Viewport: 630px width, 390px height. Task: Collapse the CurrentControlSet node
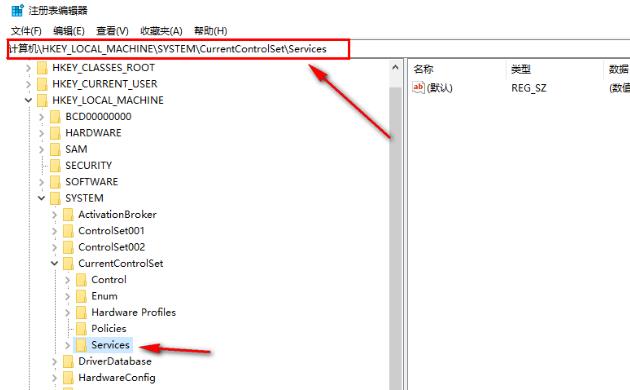[54, 263]
